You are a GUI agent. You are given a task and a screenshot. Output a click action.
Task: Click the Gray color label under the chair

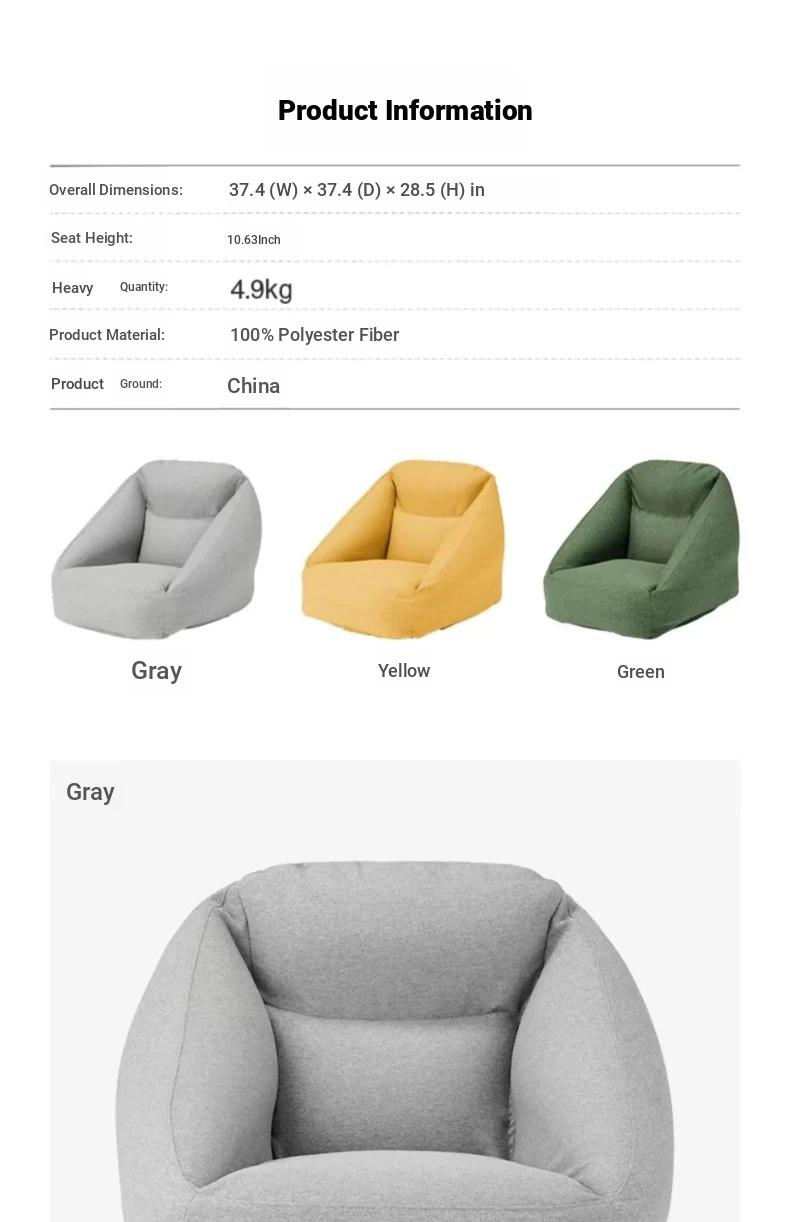156,671
